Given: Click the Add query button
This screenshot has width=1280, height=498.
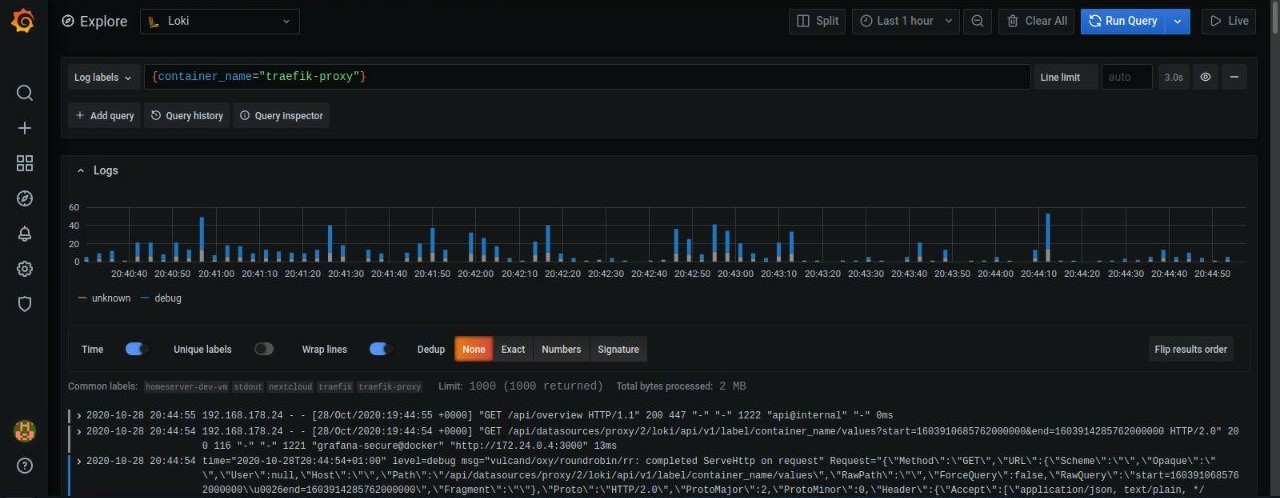Looking at the screenshot, I should (105, 116).
